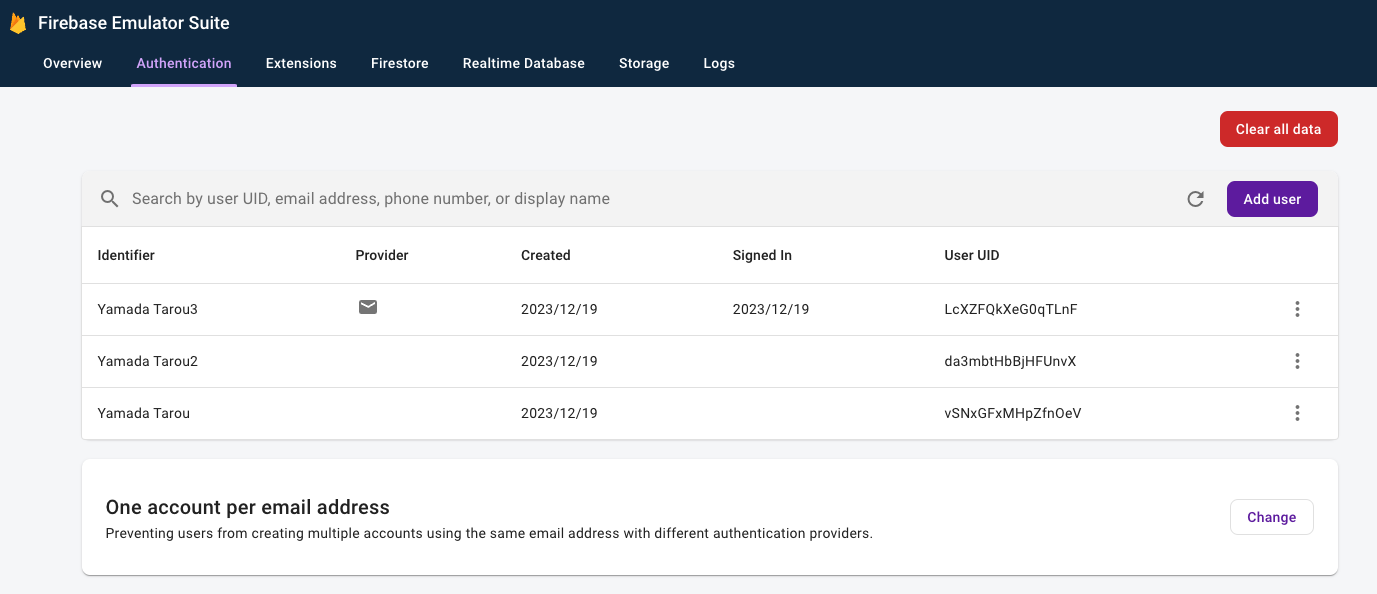Open the Firestore tab

(x=399, y=63)
